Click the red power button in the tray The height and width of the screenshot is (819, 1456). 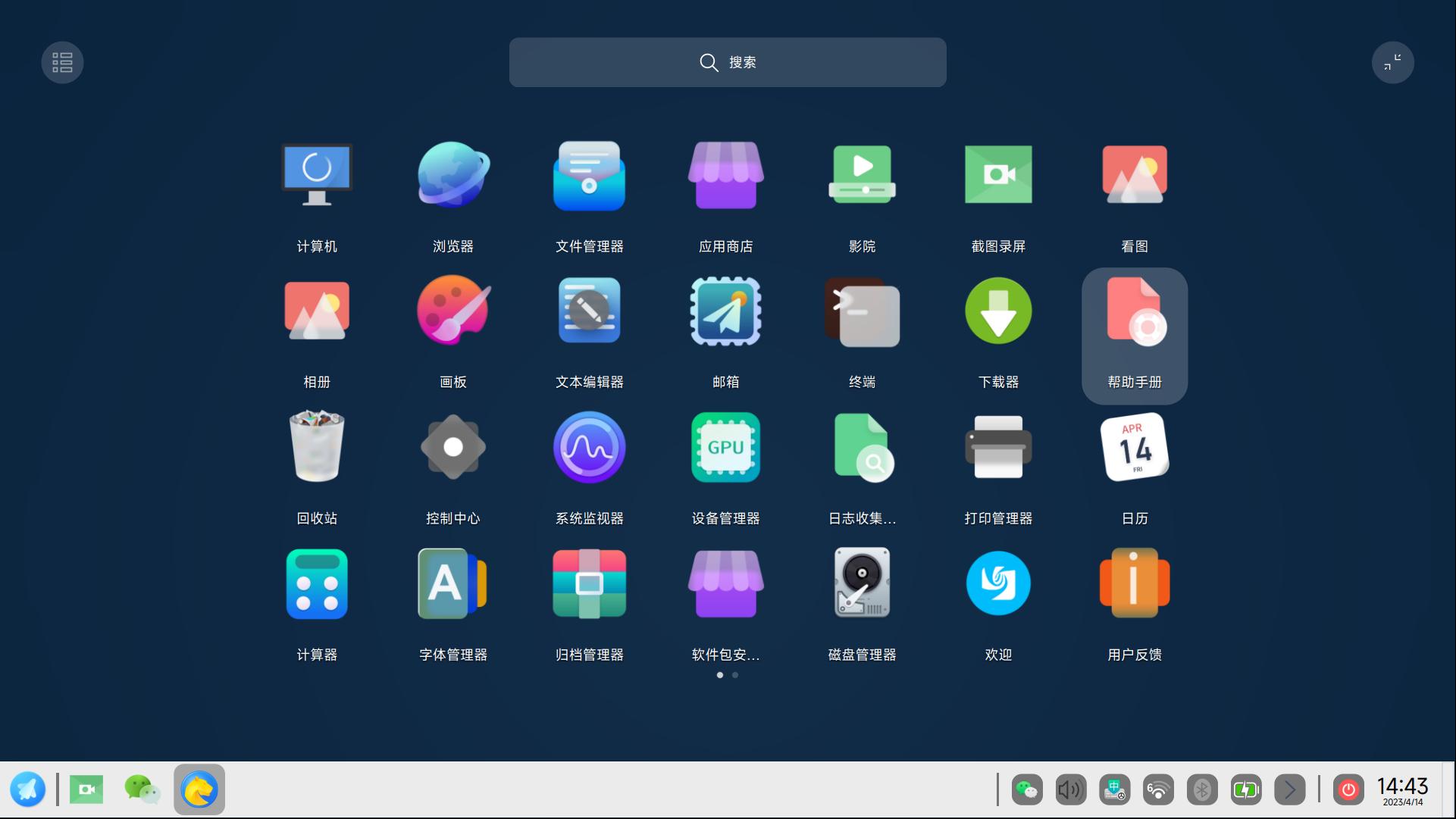pyautogui.click(x=1348, y=789)
